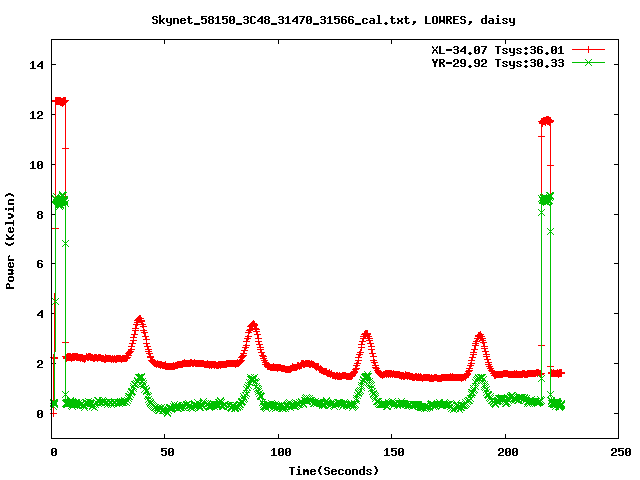The image size is (640, 480).
Task: Click the green calibration plateau near 220 seconds
Action: tap(546, 199)
